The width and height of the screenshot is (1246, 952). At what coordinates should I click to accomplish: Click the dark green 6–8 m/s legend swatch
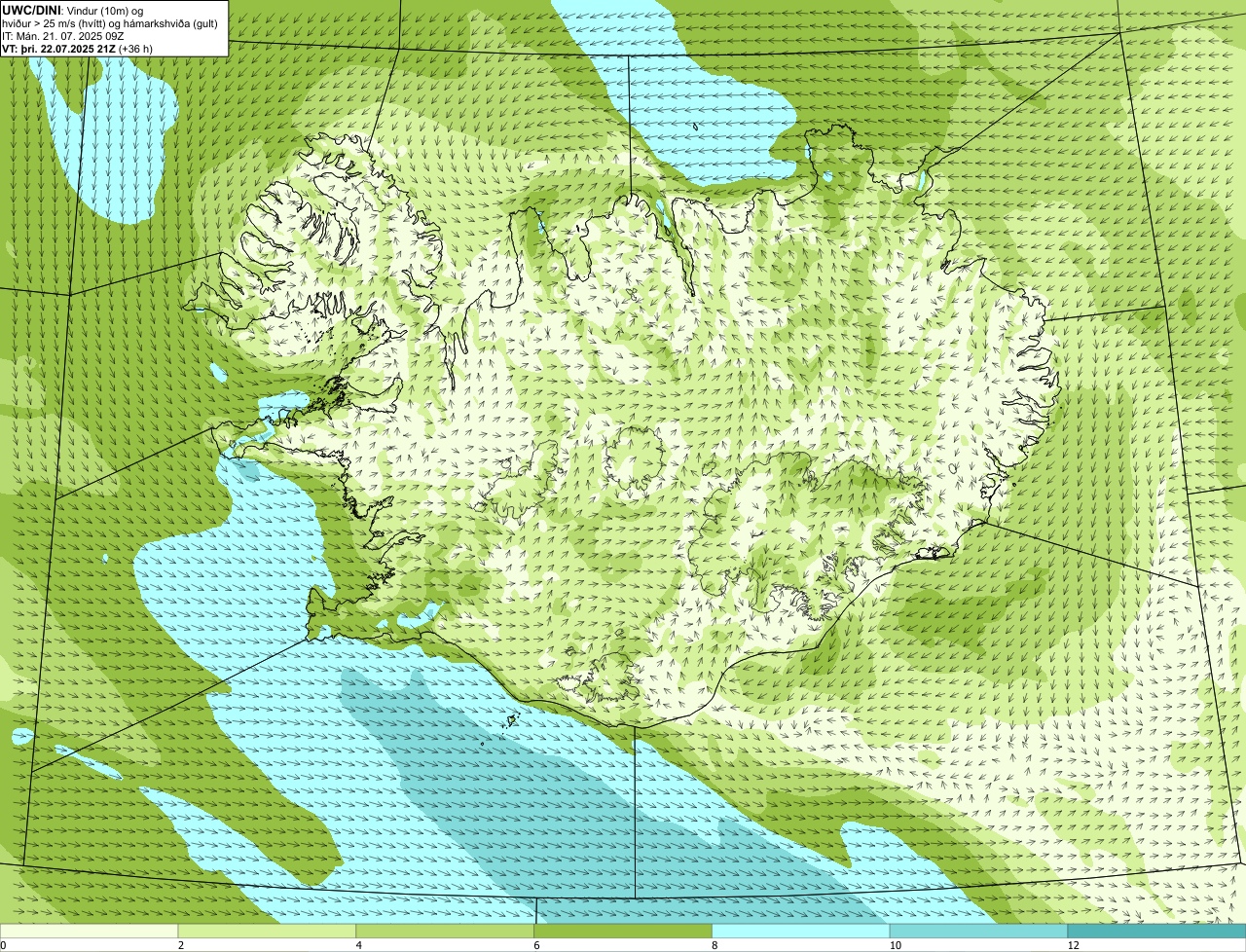pos(623,931)
